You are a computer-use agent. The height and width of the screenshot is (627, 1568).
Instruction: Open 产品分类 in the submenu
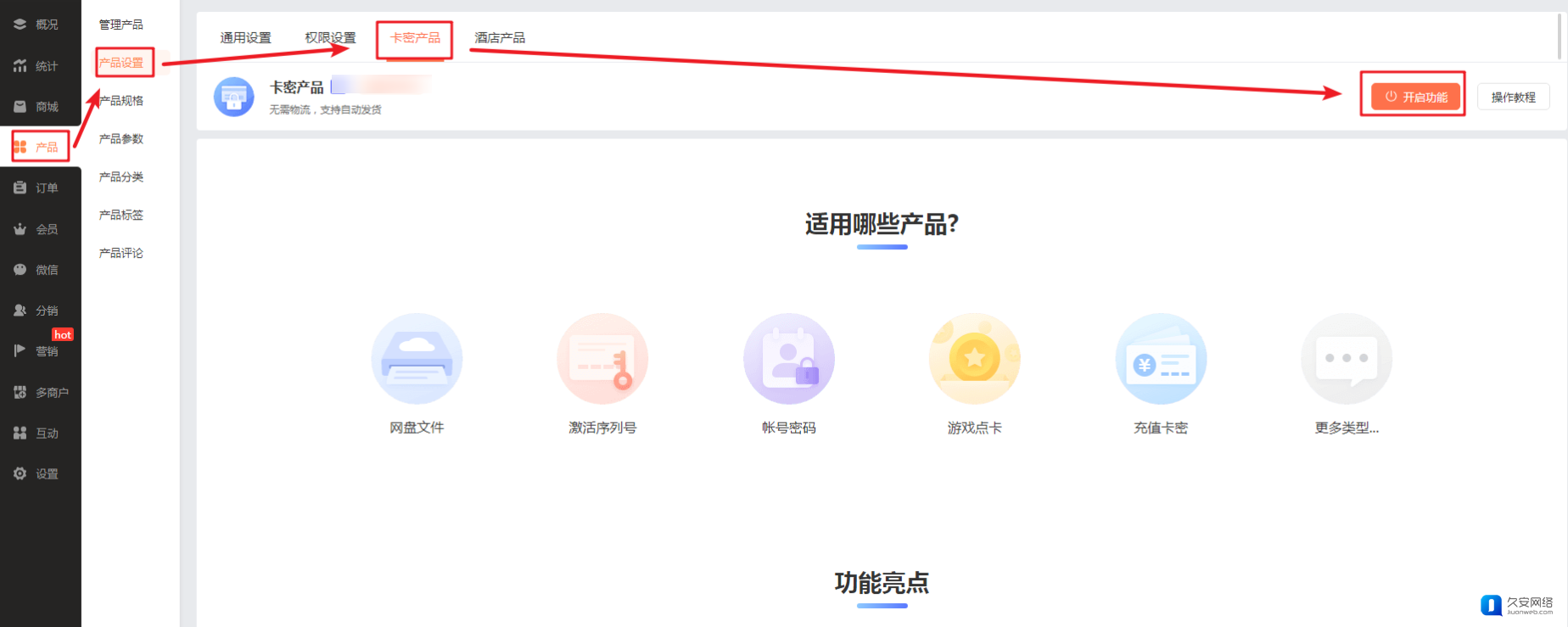pos(121,177)
